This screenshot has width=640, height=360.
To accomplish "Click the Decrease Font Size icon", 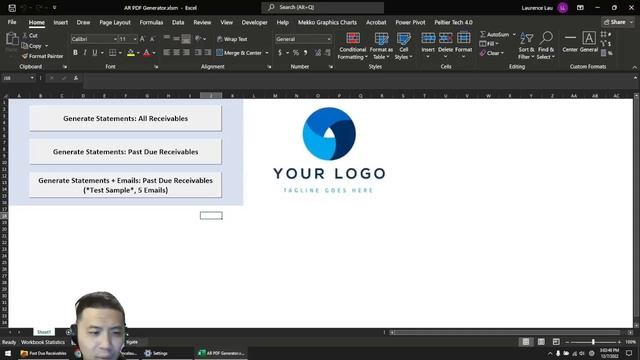I will 152,39.
